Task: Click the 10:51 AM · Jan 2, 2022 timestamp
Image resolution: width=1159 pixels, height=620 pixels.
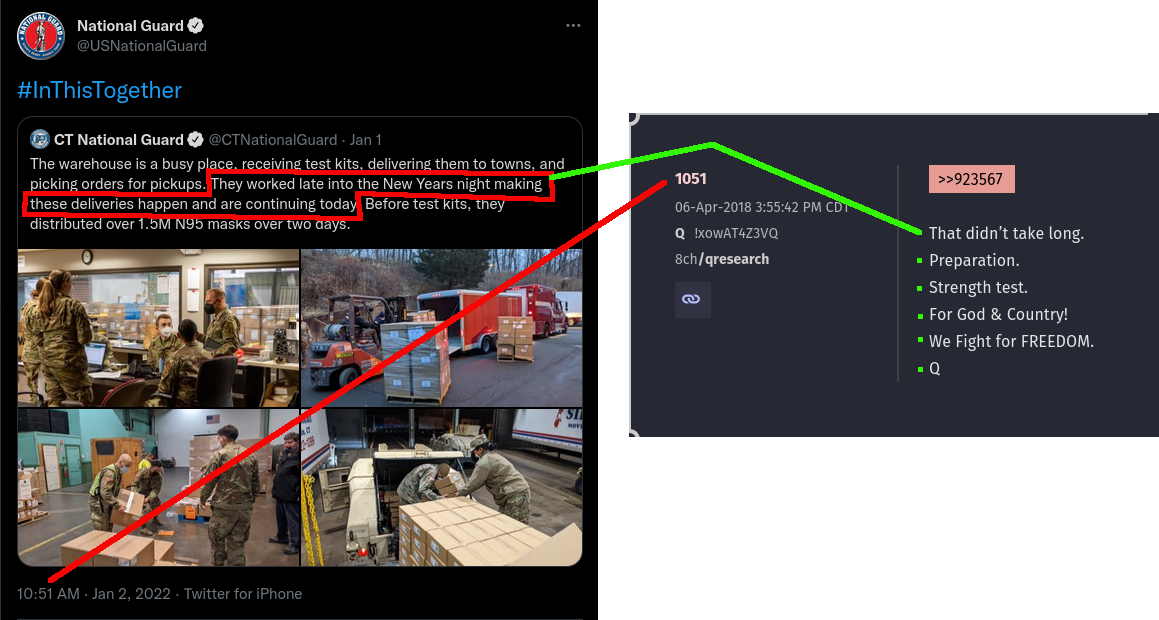Action: coord(94,593)
